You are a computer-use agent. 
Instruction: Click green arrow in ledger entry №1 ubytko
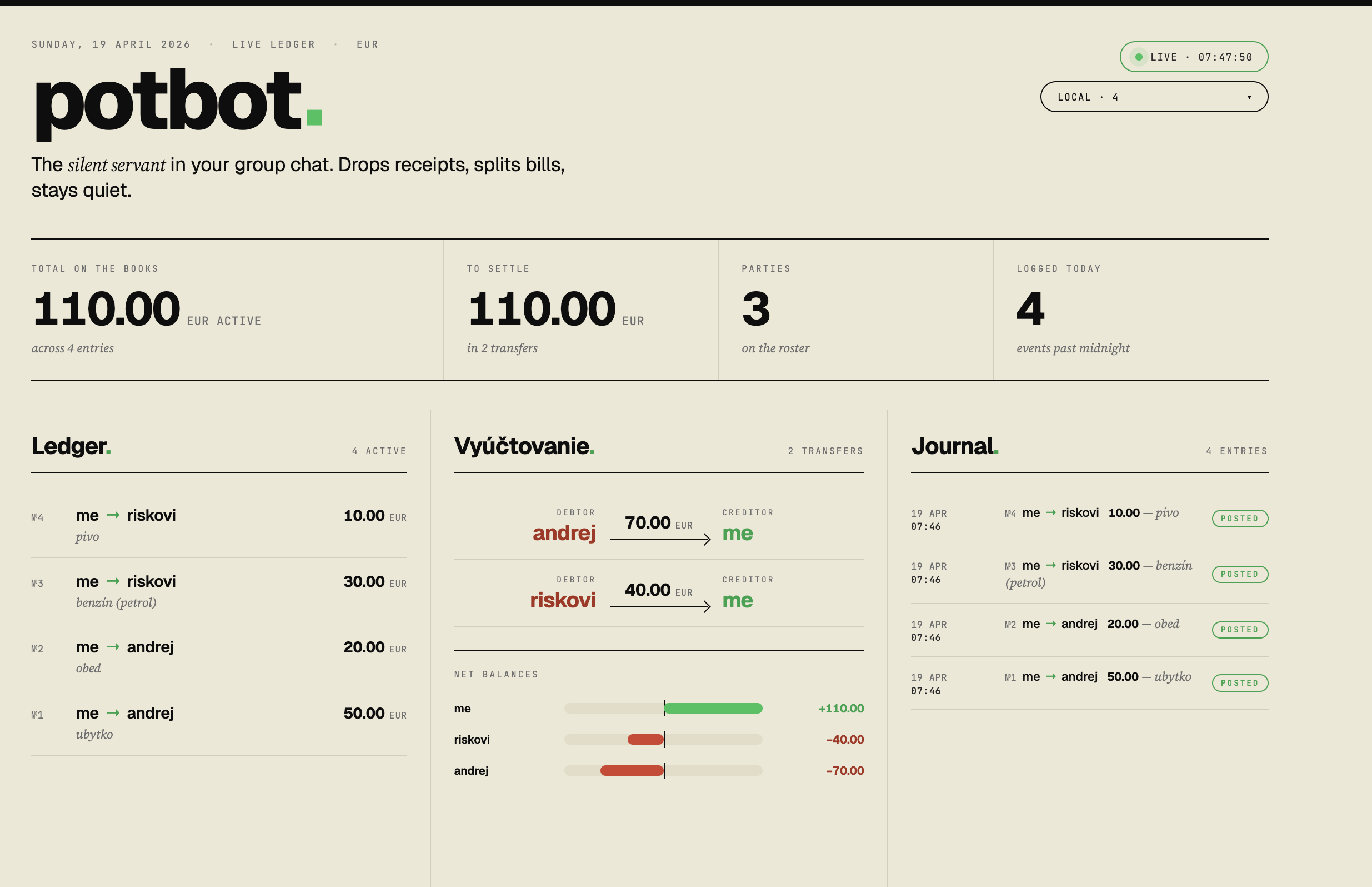point(113,713)
